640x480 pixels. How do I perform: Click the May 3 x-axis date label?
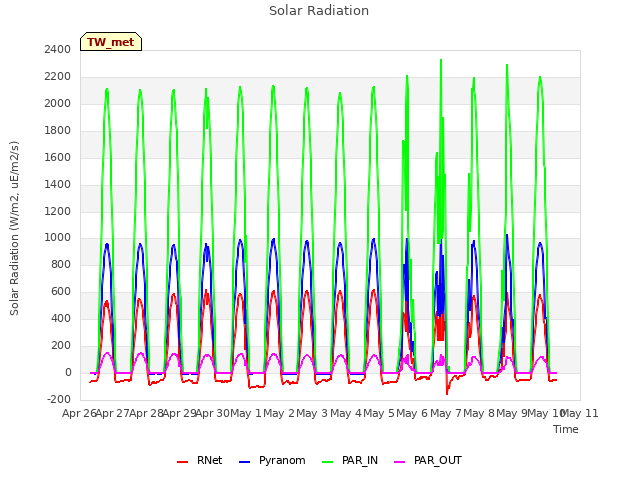click(312, 413)
